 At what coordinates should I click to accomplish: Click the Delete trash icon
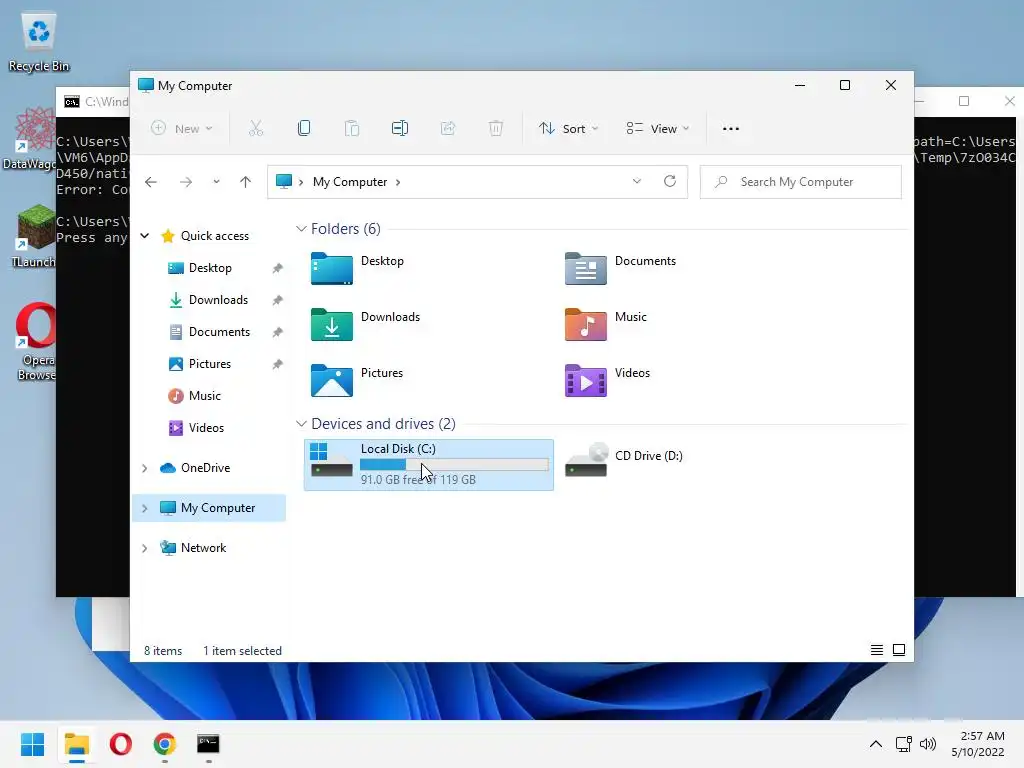tap(496, 129)
